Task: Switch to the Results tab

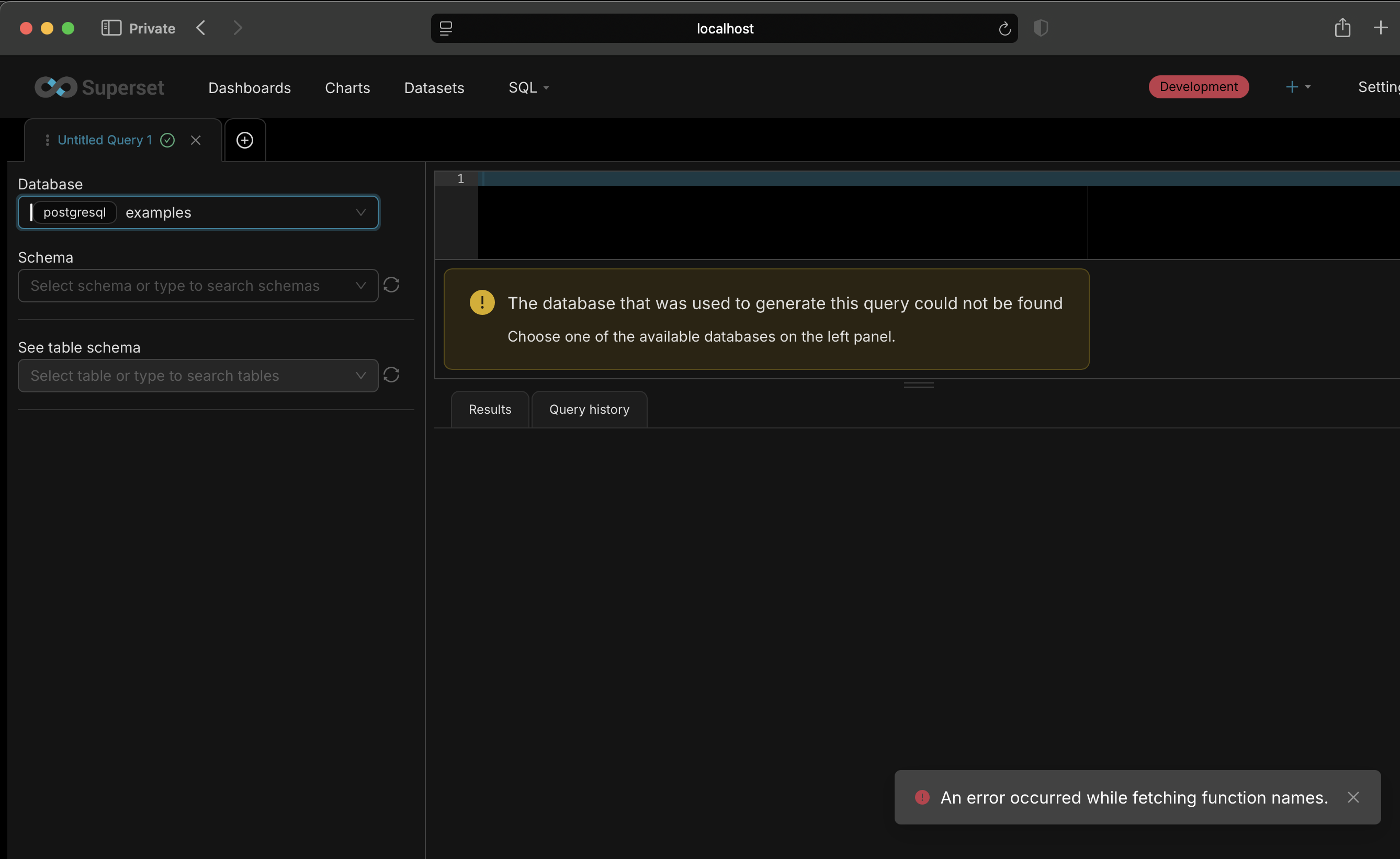Action: tap(490, 409)
